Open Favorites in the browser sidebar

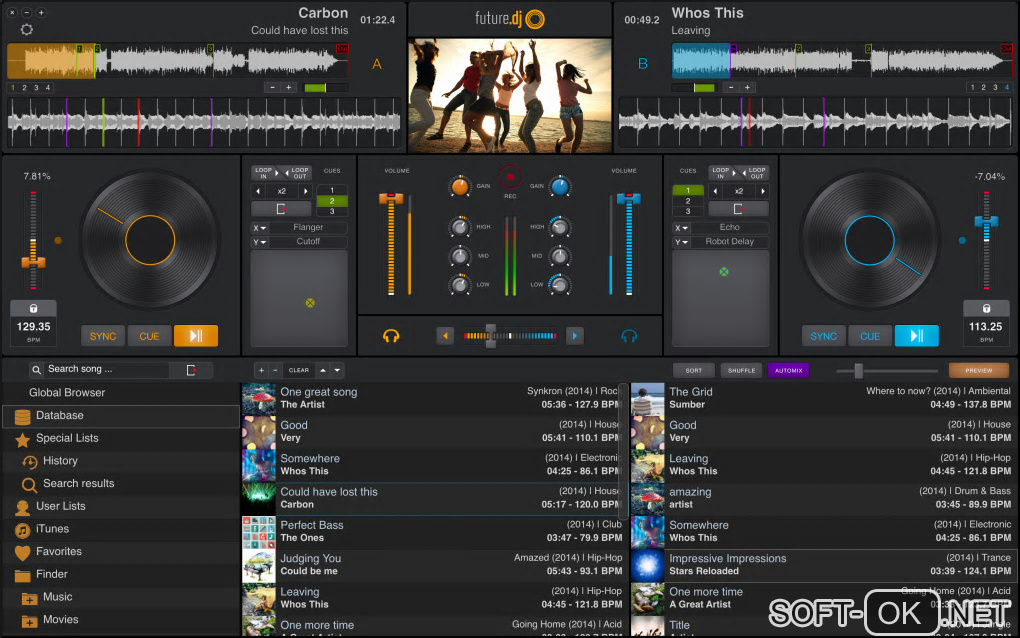coord(59,552)
